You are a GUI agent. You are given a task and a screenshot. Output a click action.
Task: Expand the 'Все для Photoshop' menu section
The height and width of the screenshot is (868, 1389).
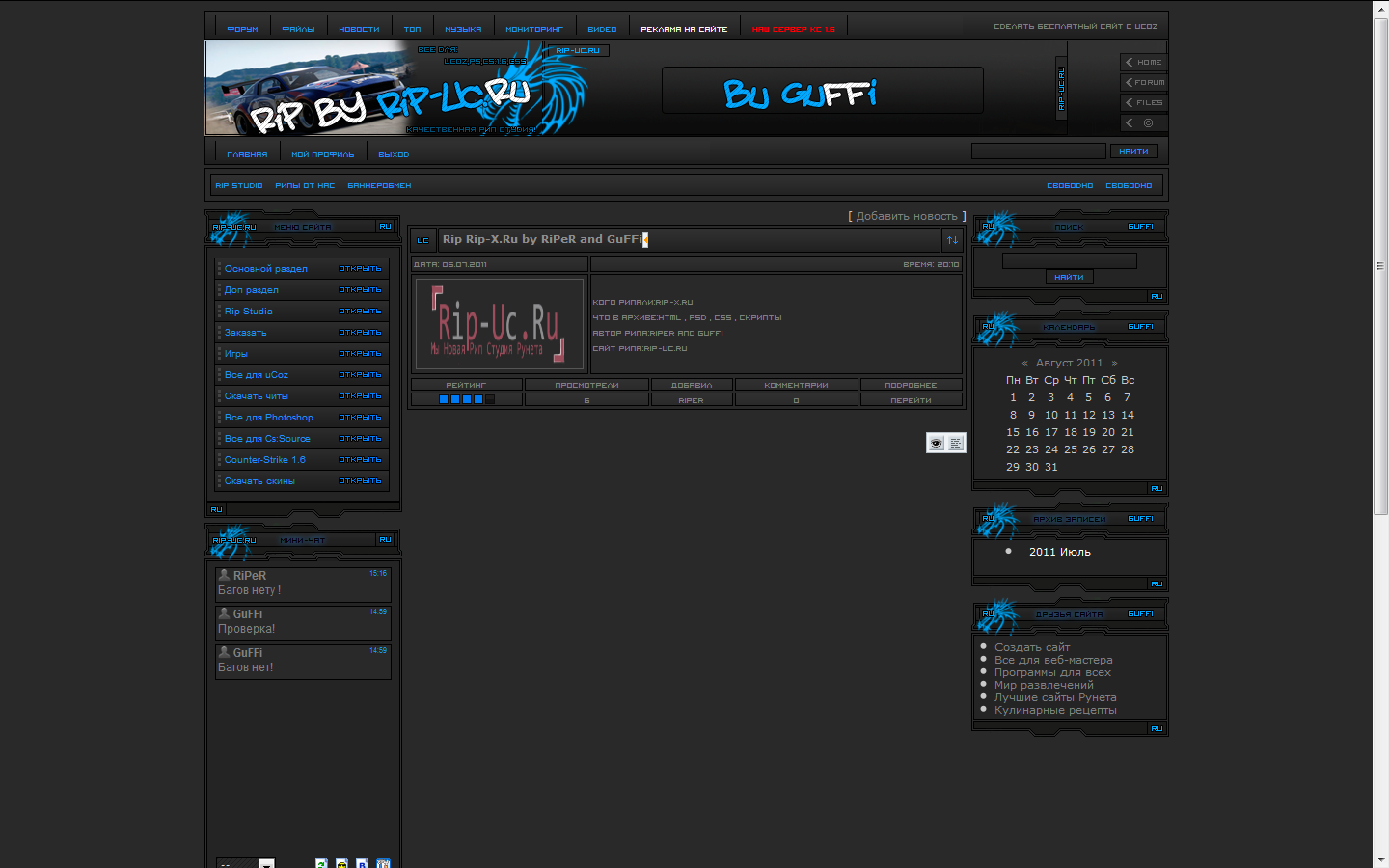click(360, 418)
